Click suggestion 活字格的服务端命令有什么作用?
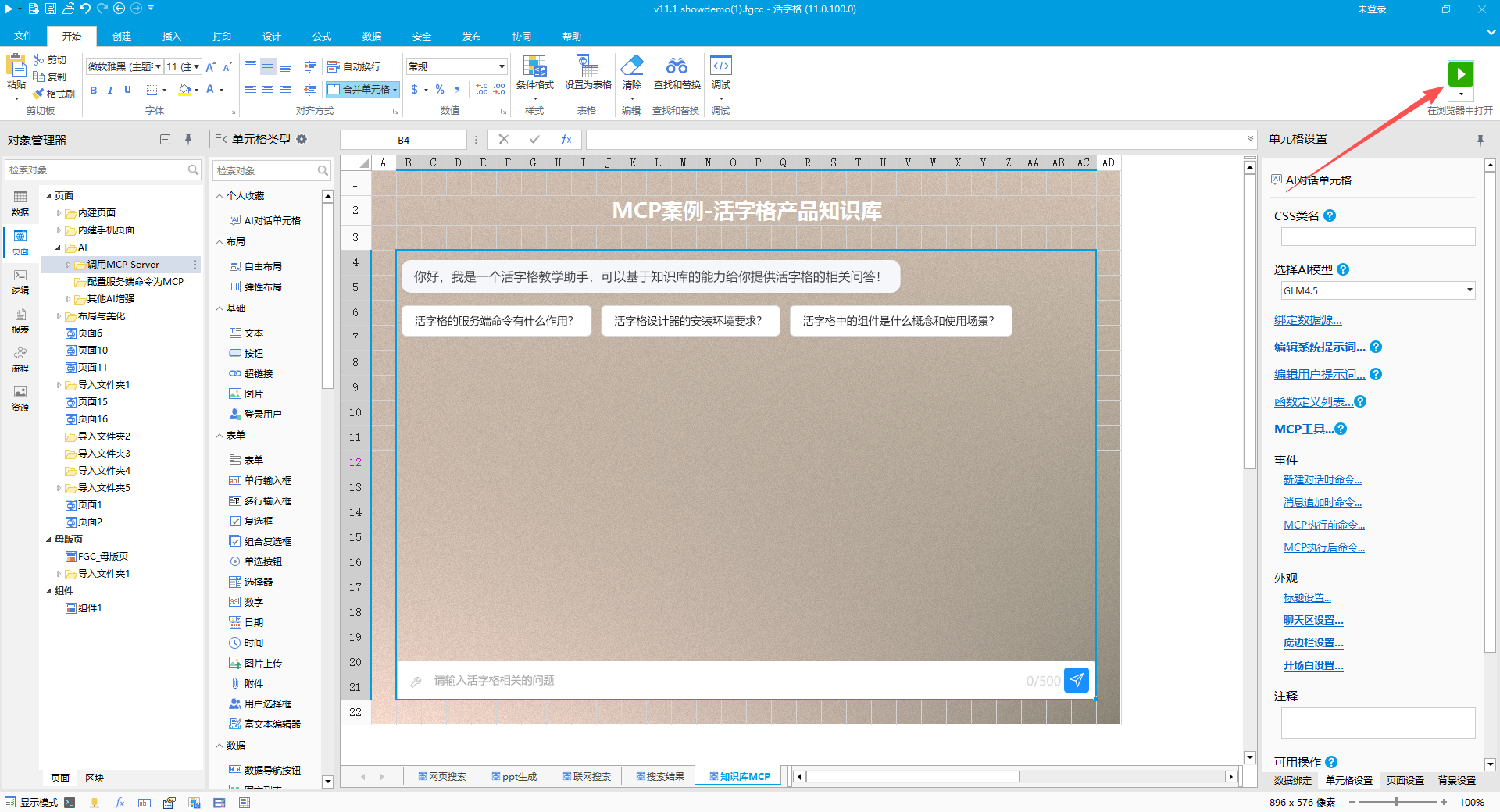Screen dimensions: 1500x812 coord(495,321)
